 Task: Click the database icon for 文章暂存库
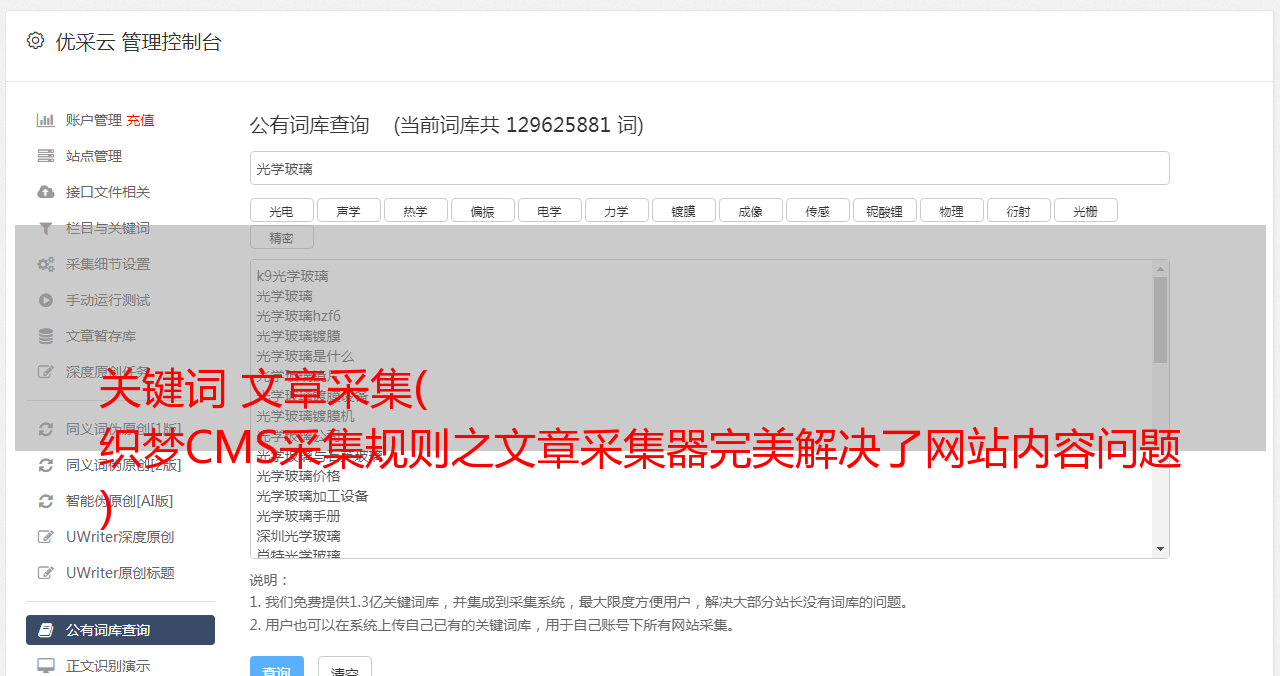tap(46, 336)
